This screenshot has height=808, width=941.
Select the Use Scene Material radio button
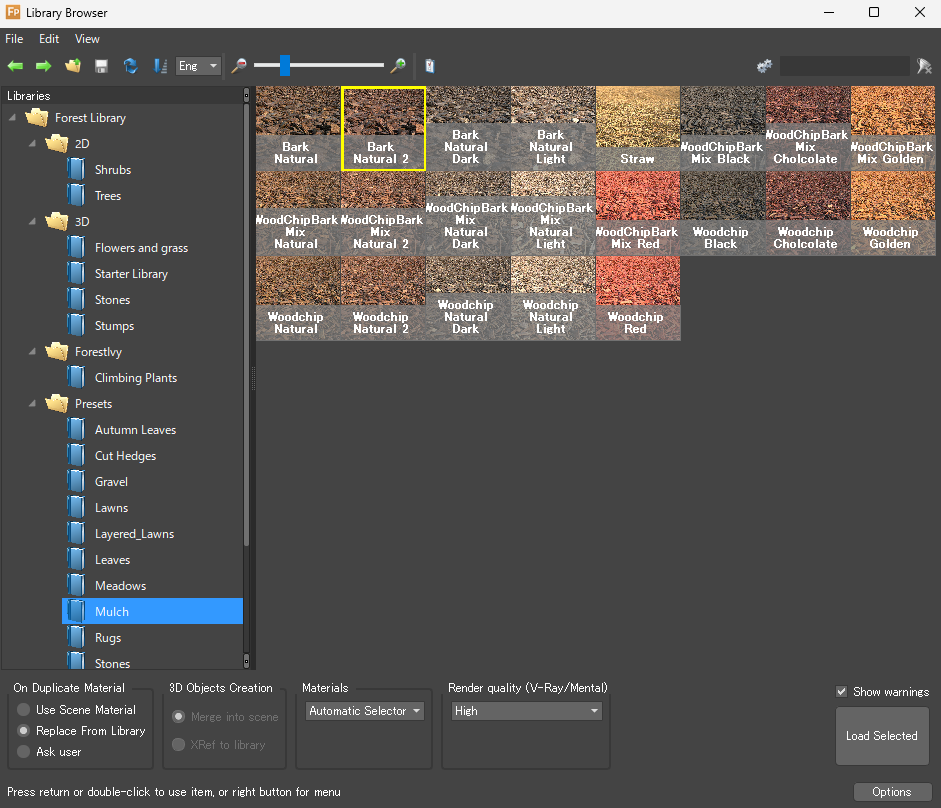click(x=24, y=710)
